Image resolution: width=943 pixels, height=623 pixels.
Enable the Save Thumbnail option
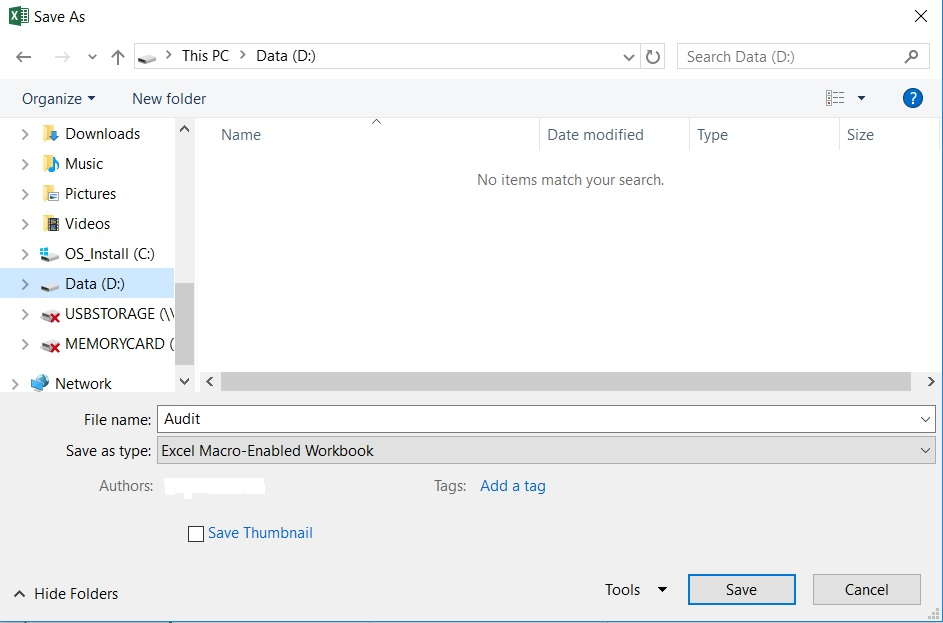pos(196,533)
